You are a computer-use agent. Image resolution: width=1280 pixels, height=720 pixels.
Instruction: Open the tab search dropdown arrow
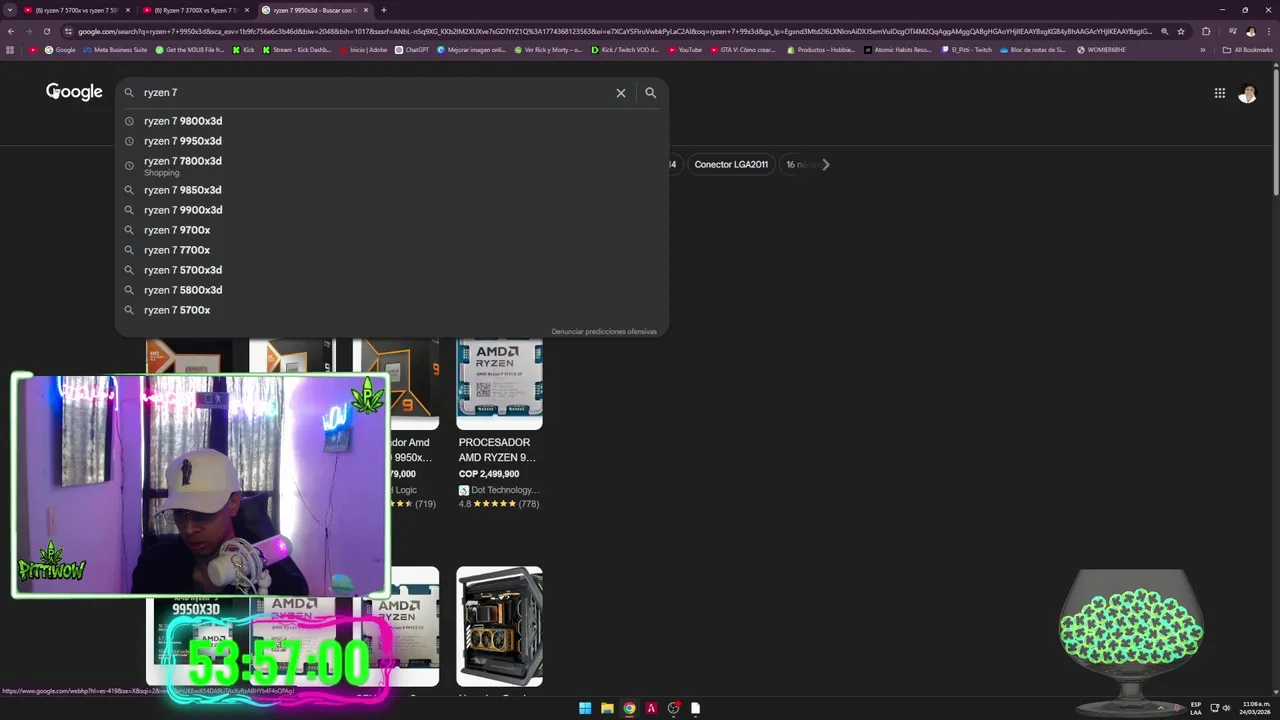[x=11, y=10]
